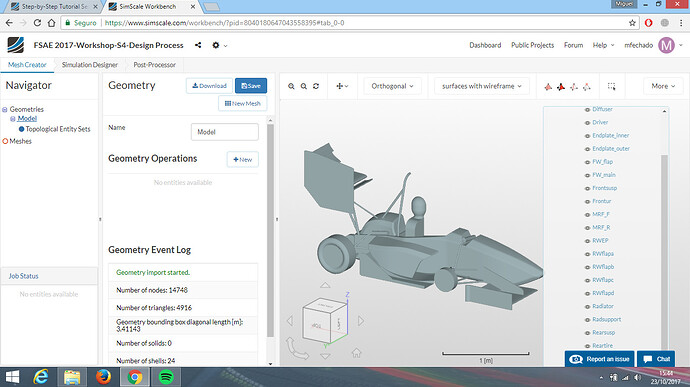
Task: Create a New Mesh
Action: 242,103
